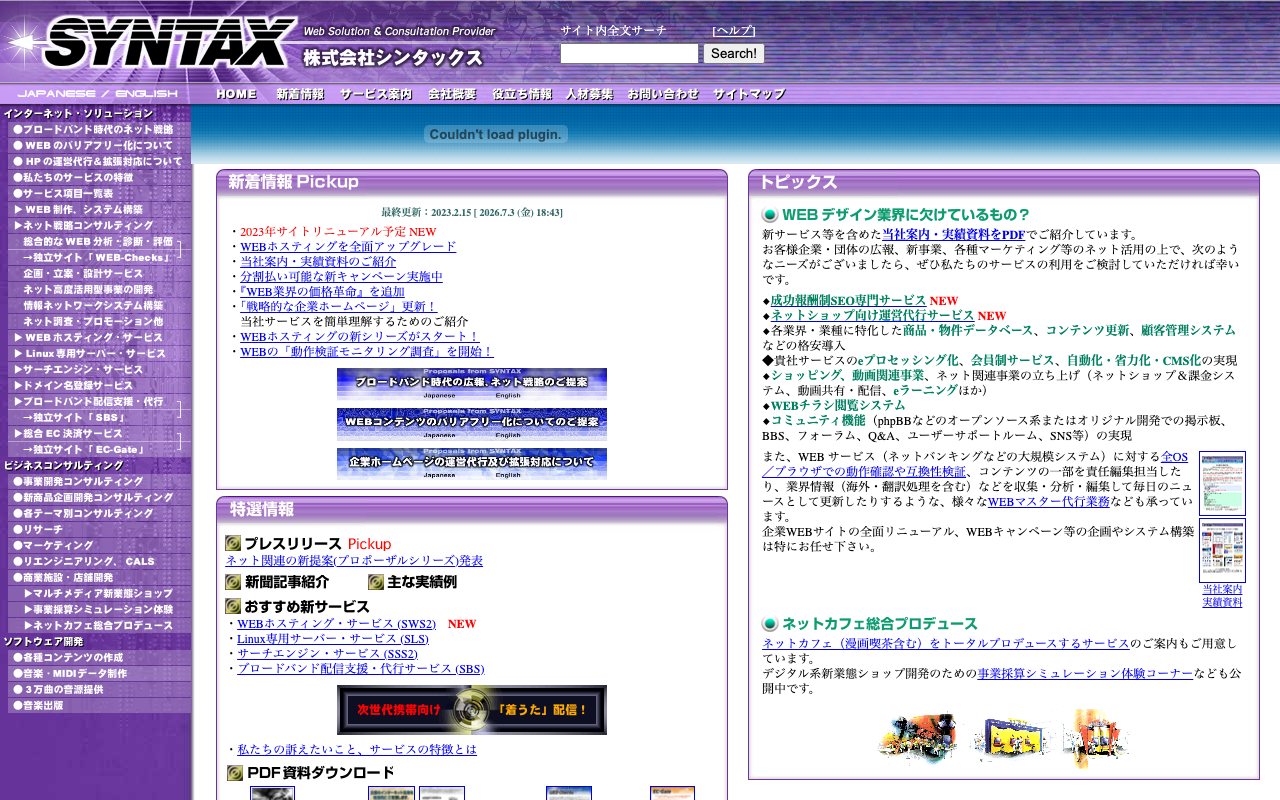Click the PDF資料ダウンロード round icon
The image size is (1280, 800).
pos(235,773)
